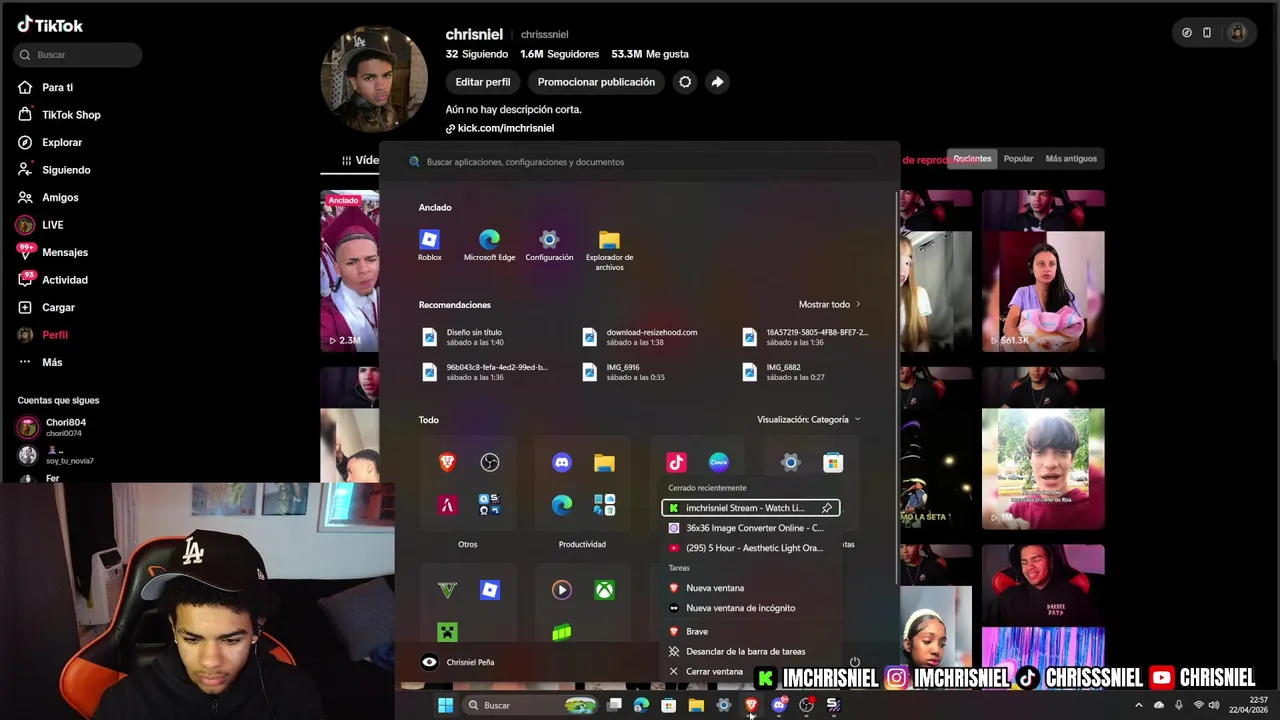
Task: Open pinned Explorador de archivos
Action: tap(609, 250)
